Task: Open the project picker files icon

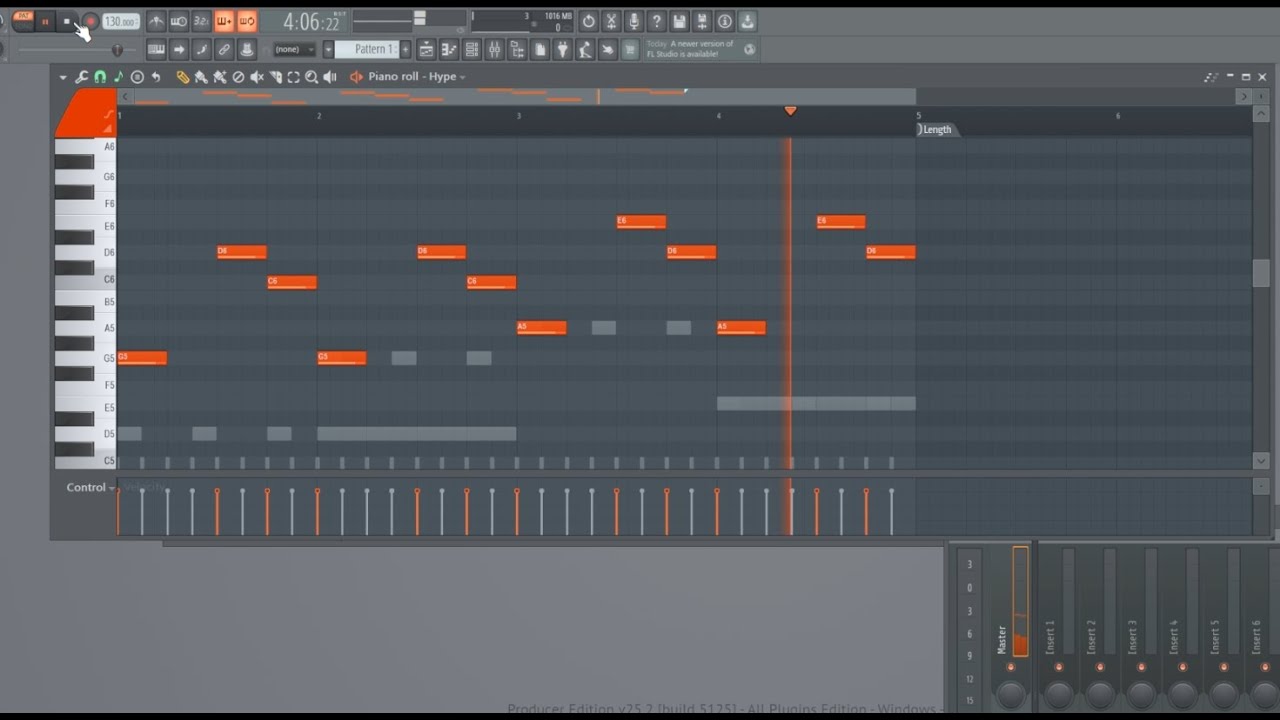Action: click(x=540, y=49)
